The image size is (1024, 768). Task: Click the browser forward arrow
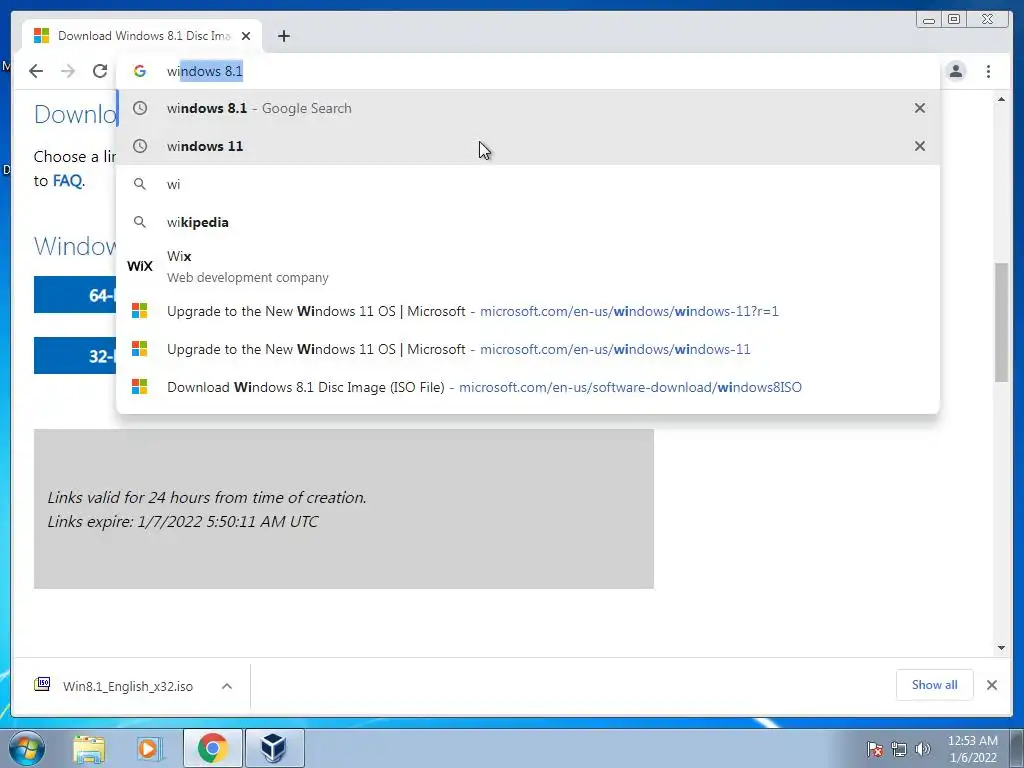pos(68,71)
